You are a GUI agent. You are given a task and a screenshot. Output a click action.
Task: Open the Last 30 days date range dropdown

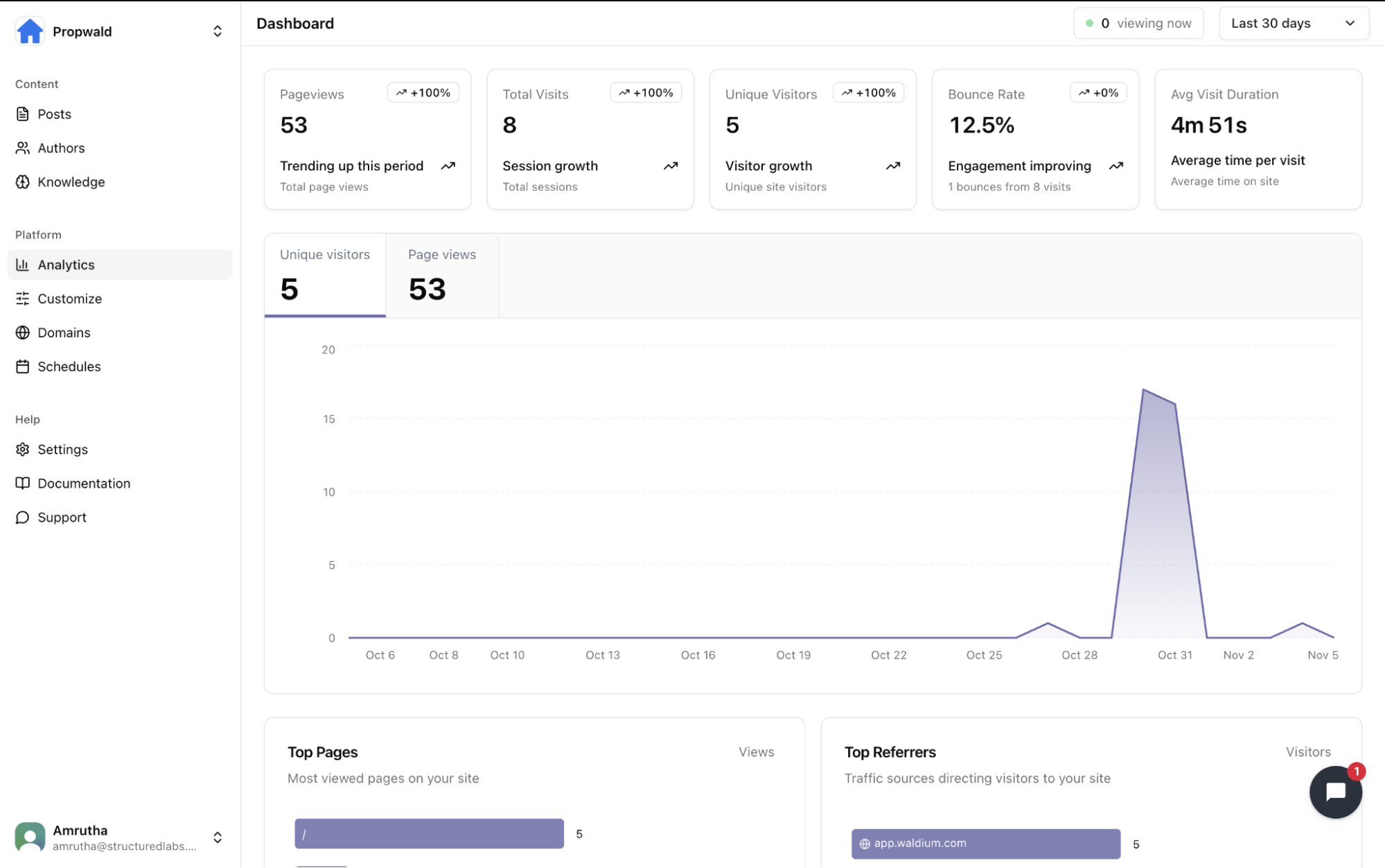(x=1293, y=23)
